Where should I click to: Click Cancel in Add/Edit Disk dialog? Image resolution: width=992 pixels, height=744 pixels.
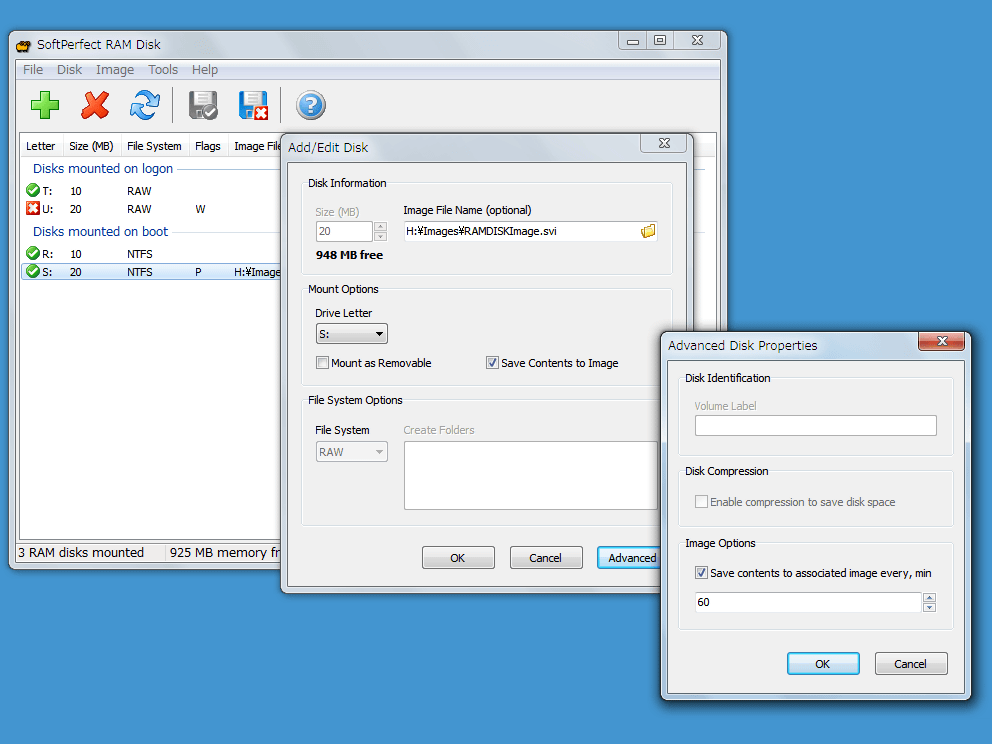[x=545, y=558]
